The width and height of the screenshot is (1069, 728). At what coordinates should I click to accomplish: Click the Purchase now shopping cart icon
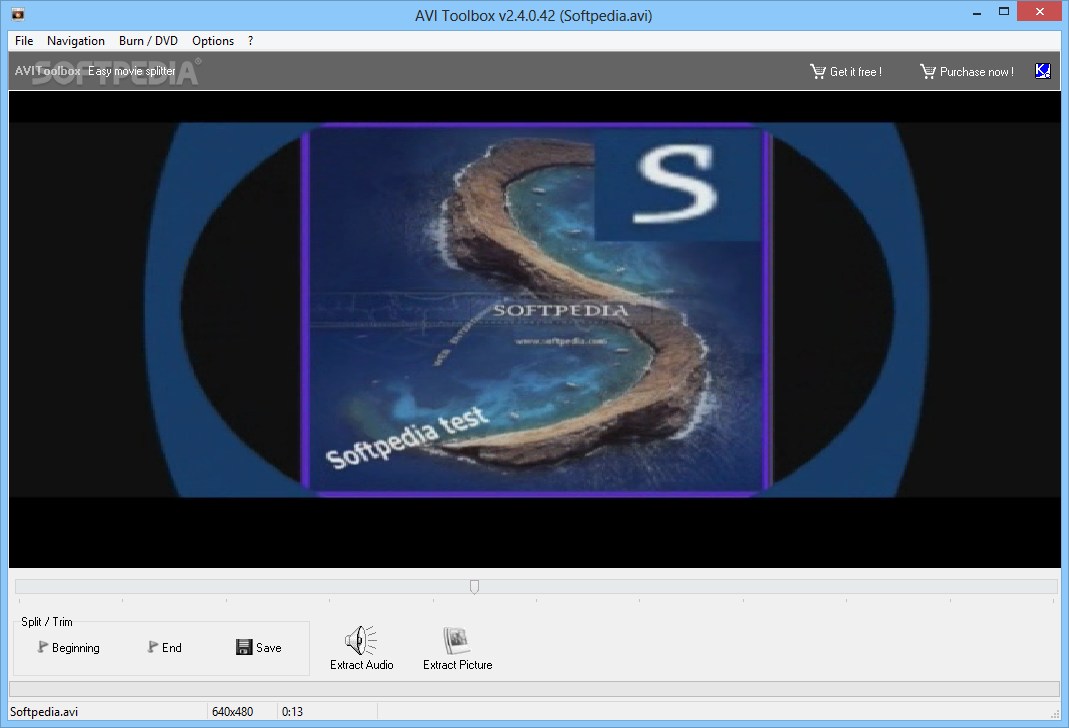click(927, 72)
